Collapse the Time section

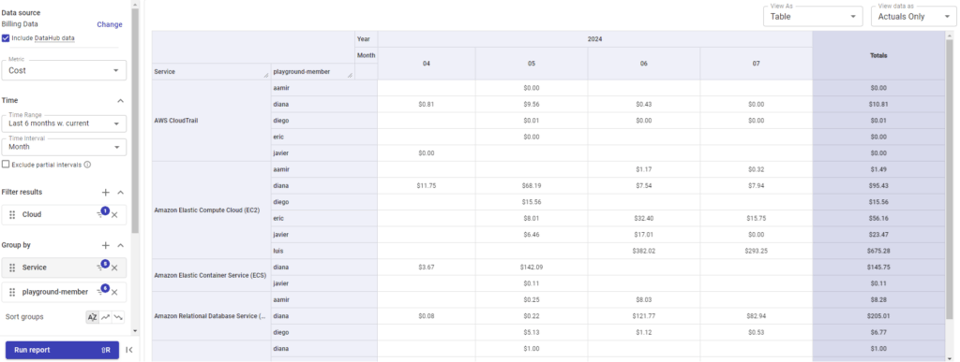121,100
